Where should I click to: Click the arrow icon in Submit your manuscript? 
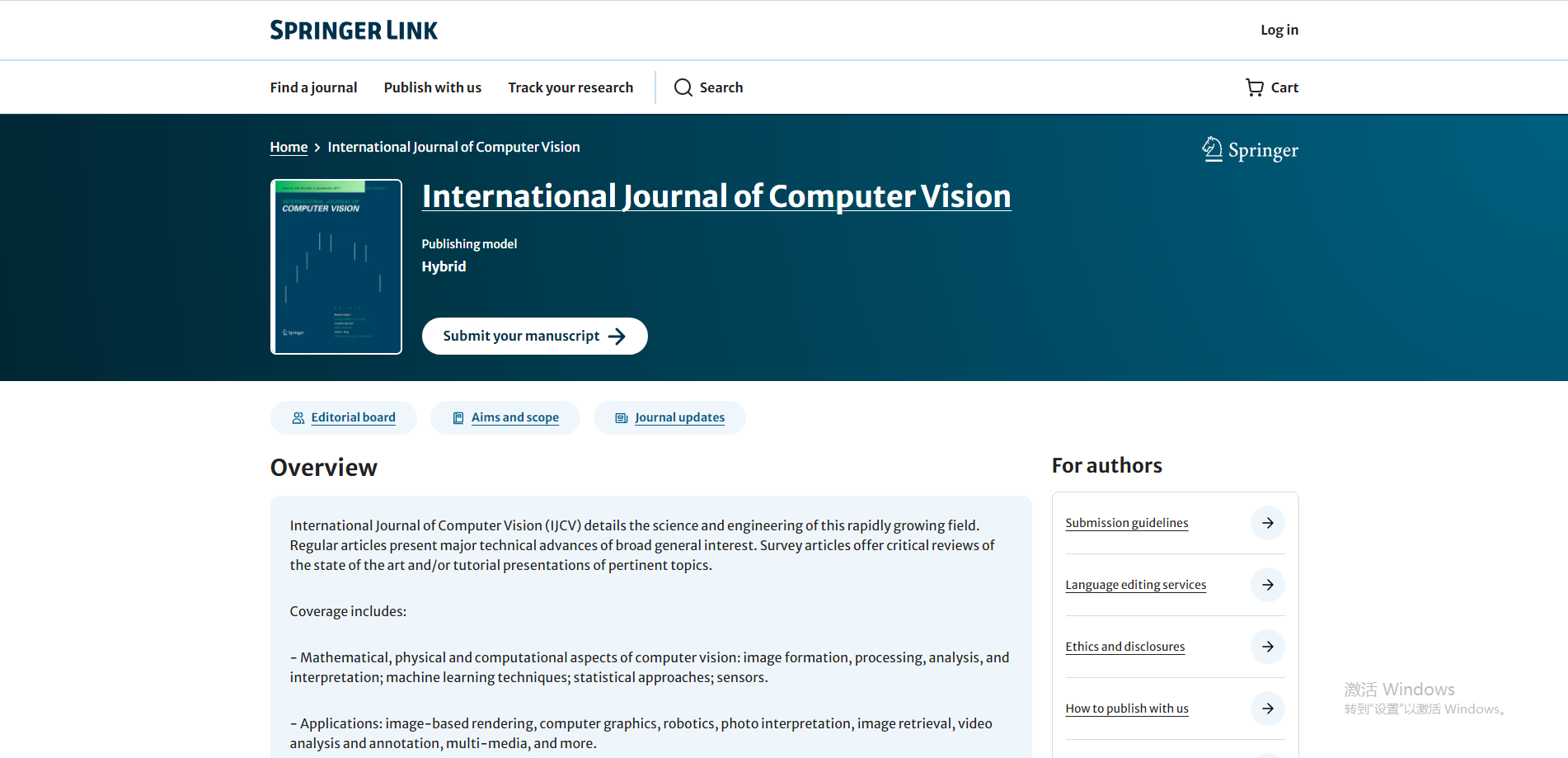click(617, 336)
